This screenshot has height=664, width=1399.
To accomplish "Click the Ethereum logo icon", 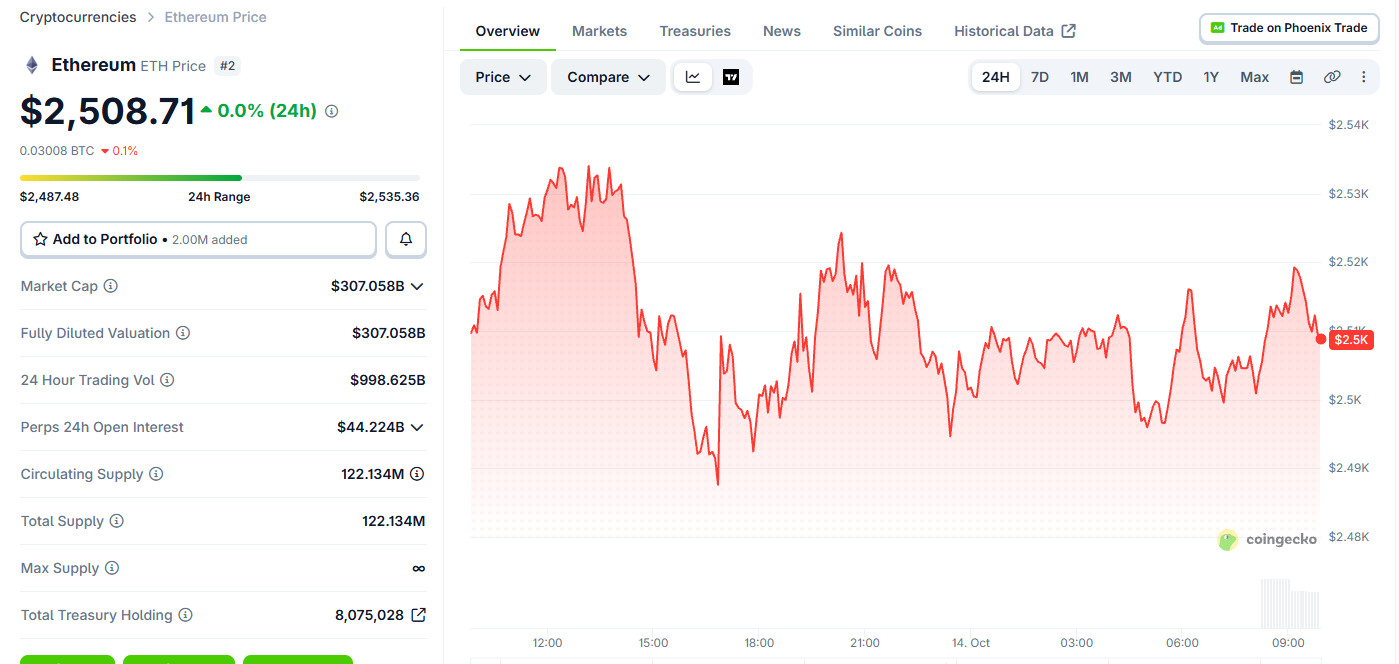I will click(32, 65).
